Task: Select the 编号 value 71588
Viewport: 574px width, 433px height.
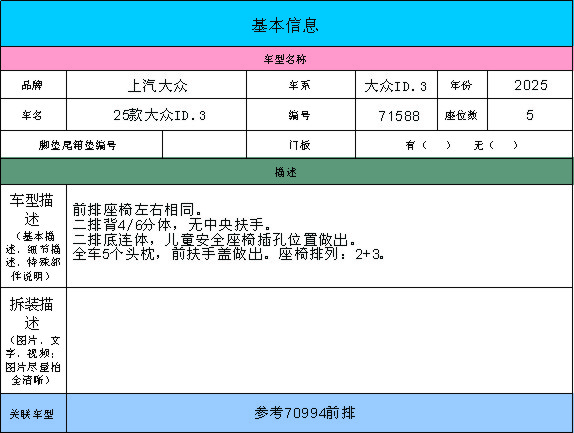Action: point(396,115)
